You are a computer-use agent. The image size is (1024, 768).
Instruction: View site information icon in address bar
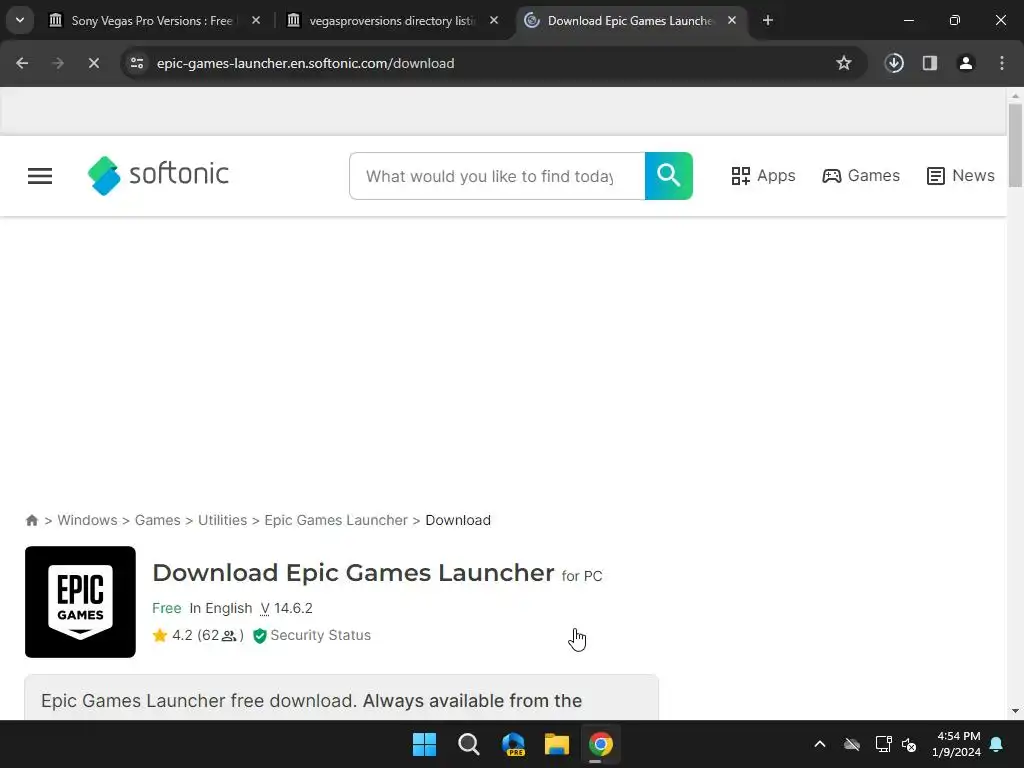pyautogui.click(x=137, y=63)
